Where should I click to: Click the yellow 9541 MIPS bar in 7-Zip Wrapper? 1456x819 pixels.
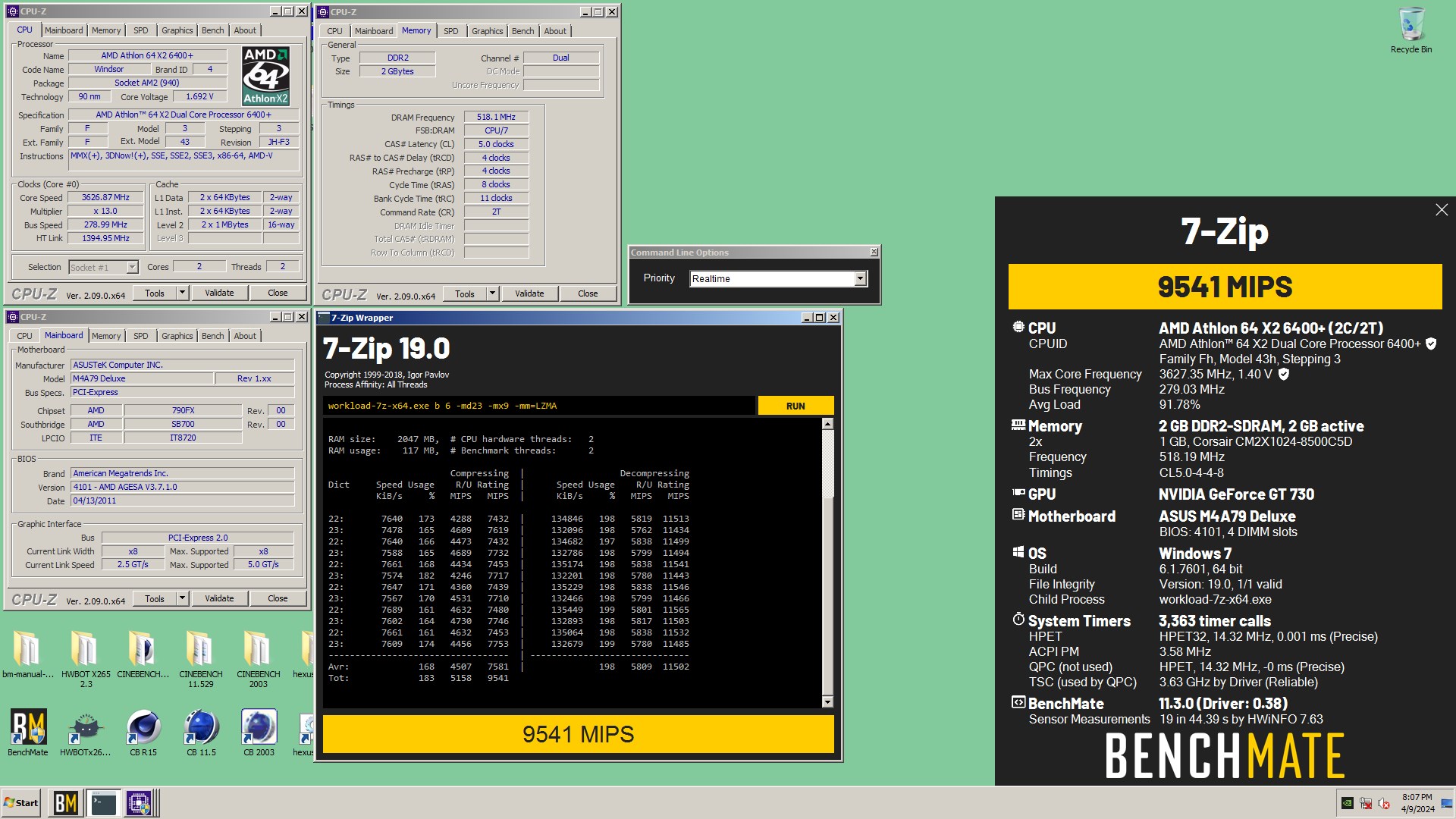click(x=578, y=734)
